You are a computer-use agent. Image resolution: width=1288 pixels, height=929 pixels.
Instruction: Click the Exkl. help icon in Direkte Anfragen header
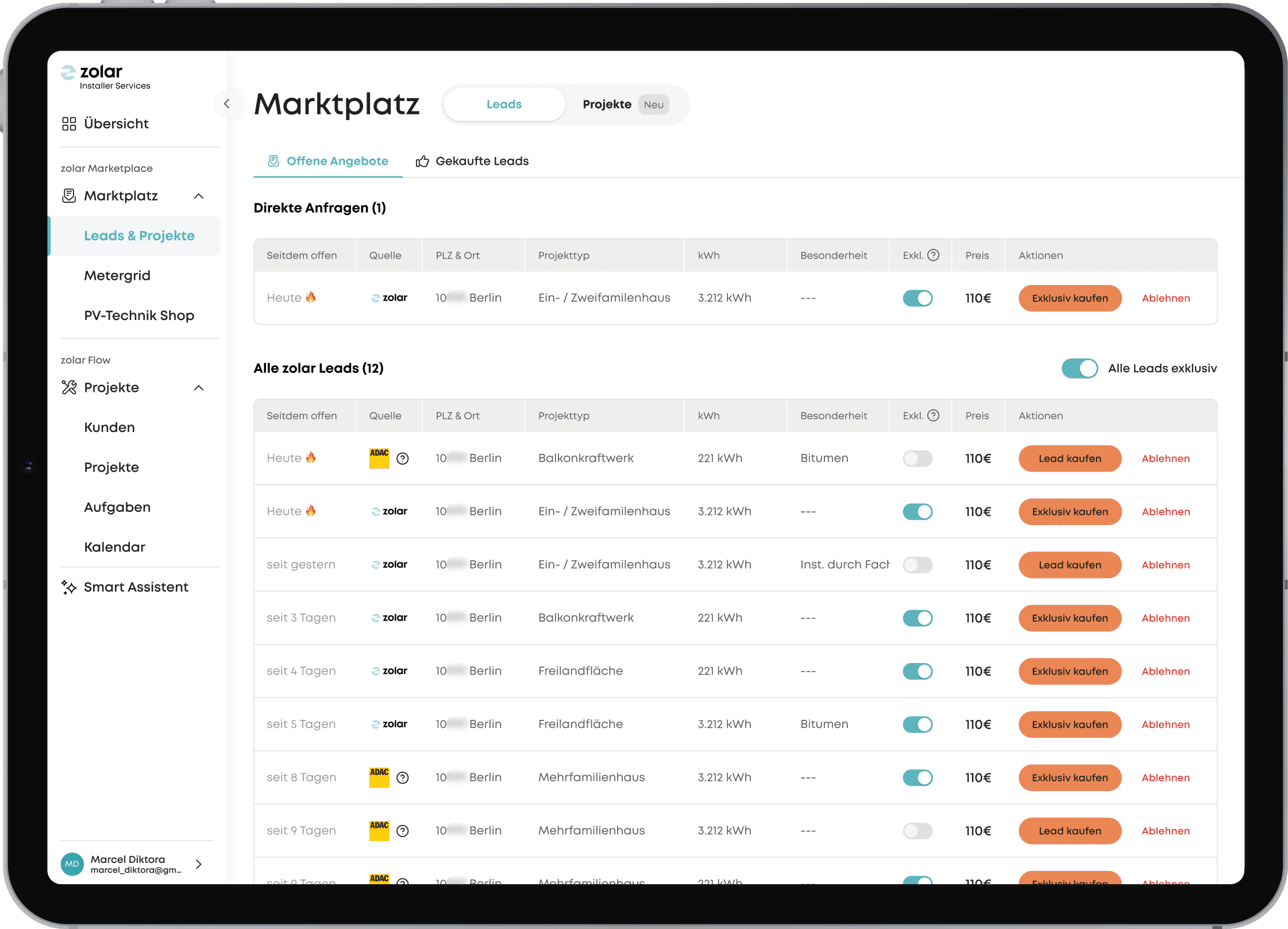[x=934, y=255]
